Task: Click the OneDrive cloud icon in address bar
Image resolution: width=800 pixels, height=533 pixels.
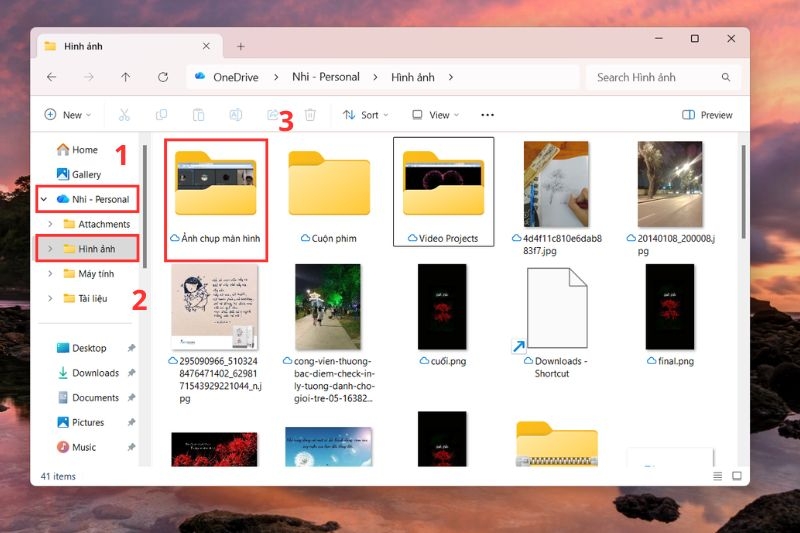Action: coord(200,77)
